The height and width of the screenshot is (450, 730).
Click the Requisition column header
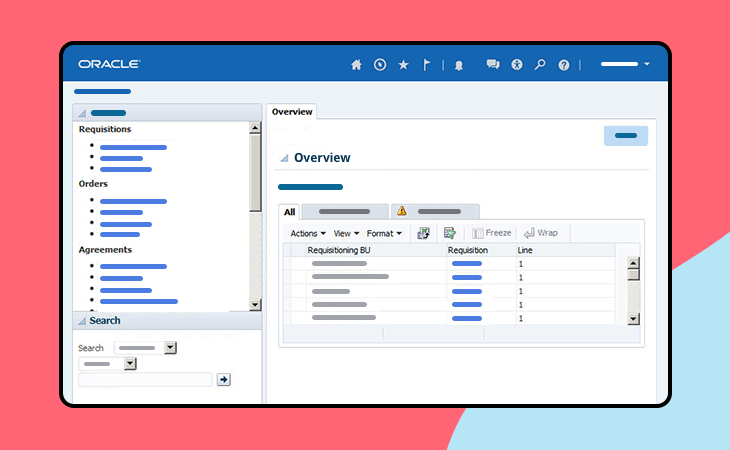point(467,250)
